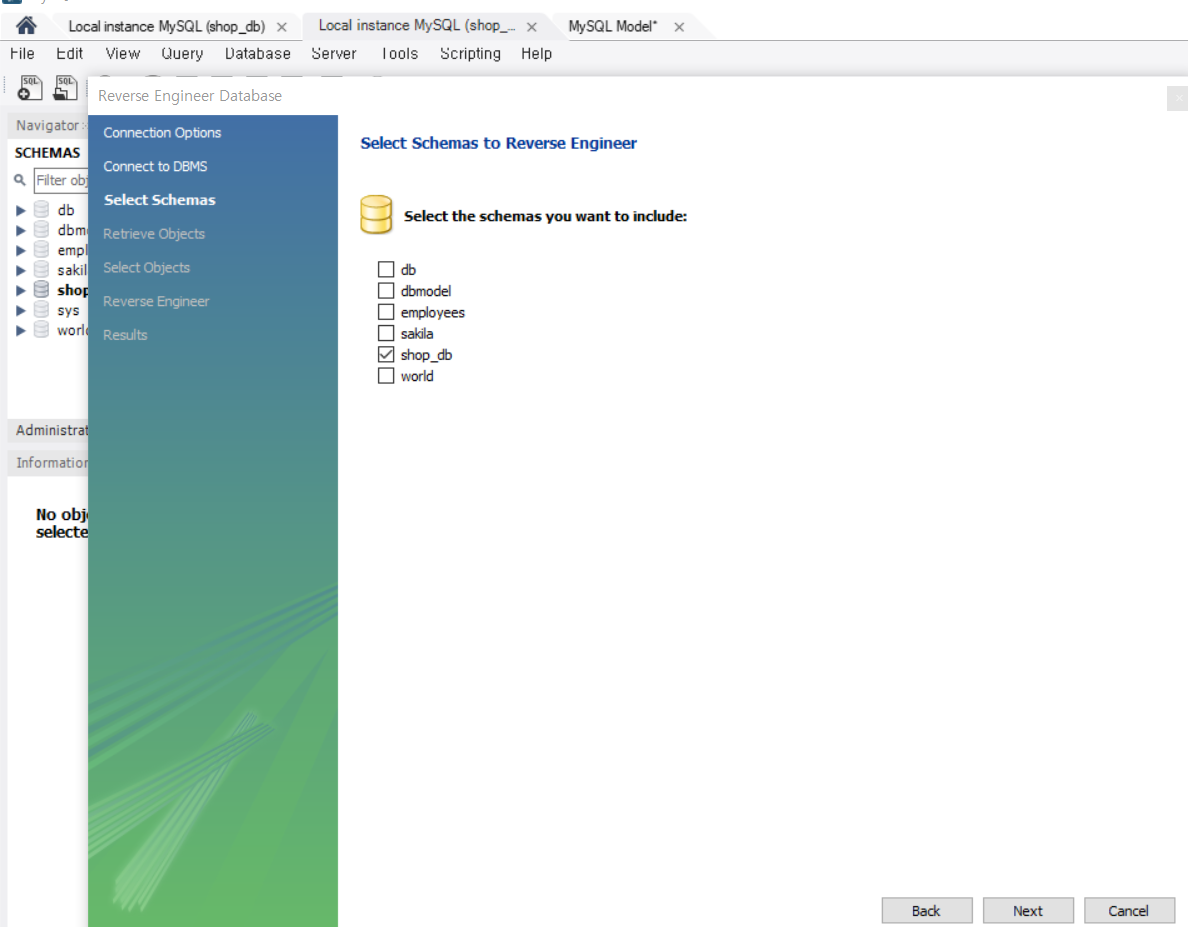Screen dimensions: 1188x927
Task: Open SQL script file icon
Action: click(x=65, y=88)
